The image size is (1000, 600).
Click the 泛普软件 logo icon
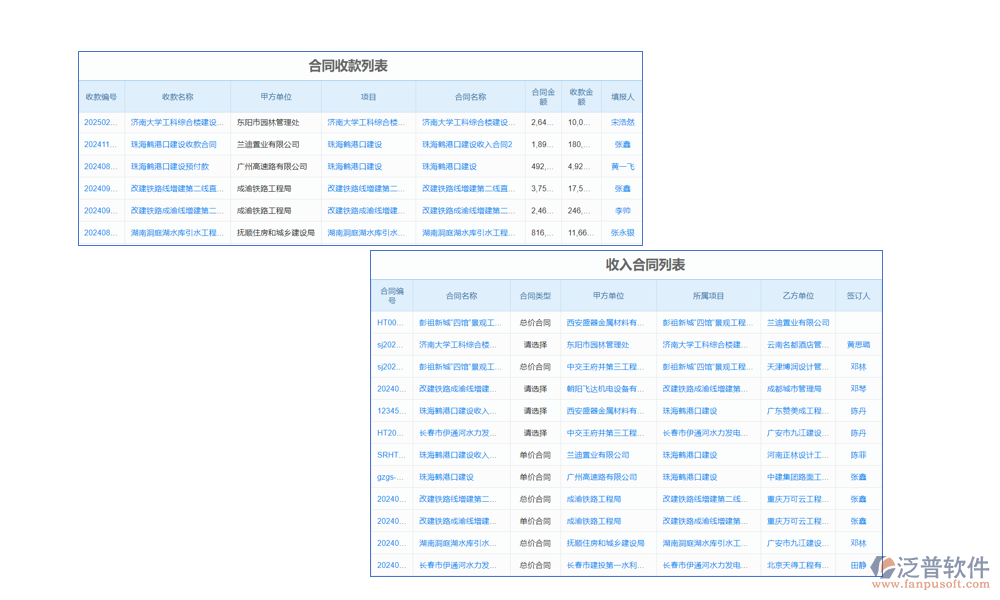(x=882, y=567)
